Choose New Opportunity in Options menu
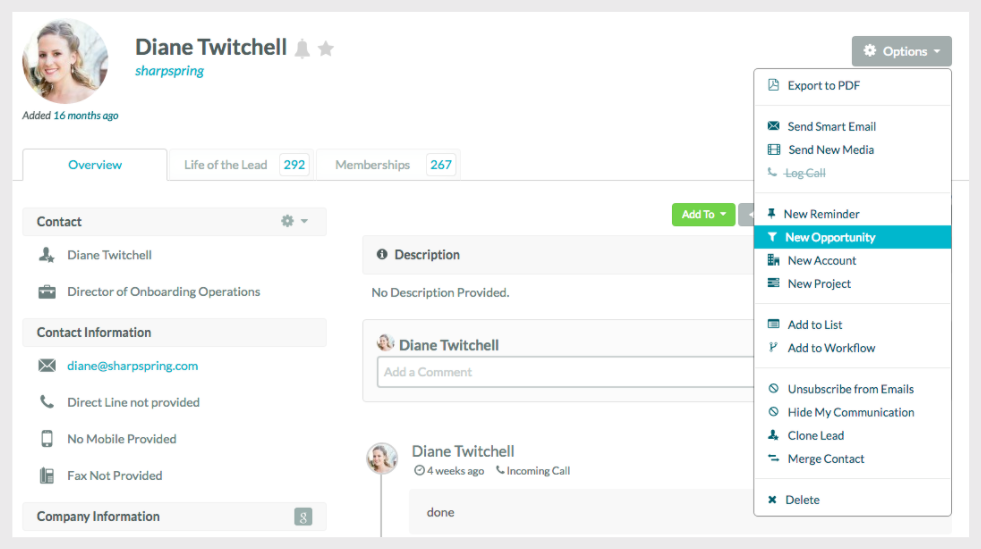This screenshot has width=981, height=549. [x=852, y=237]
